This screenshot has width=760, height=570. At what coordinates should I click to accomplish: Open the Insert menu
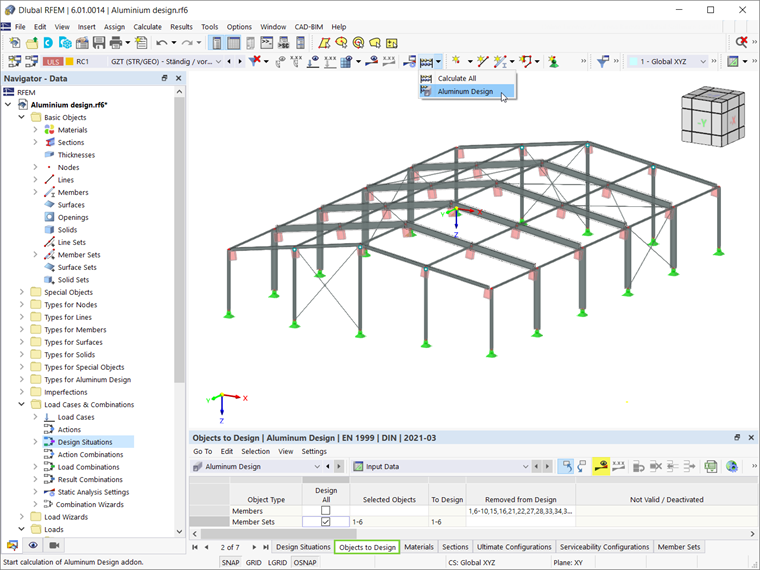click(x=86, y=27)
